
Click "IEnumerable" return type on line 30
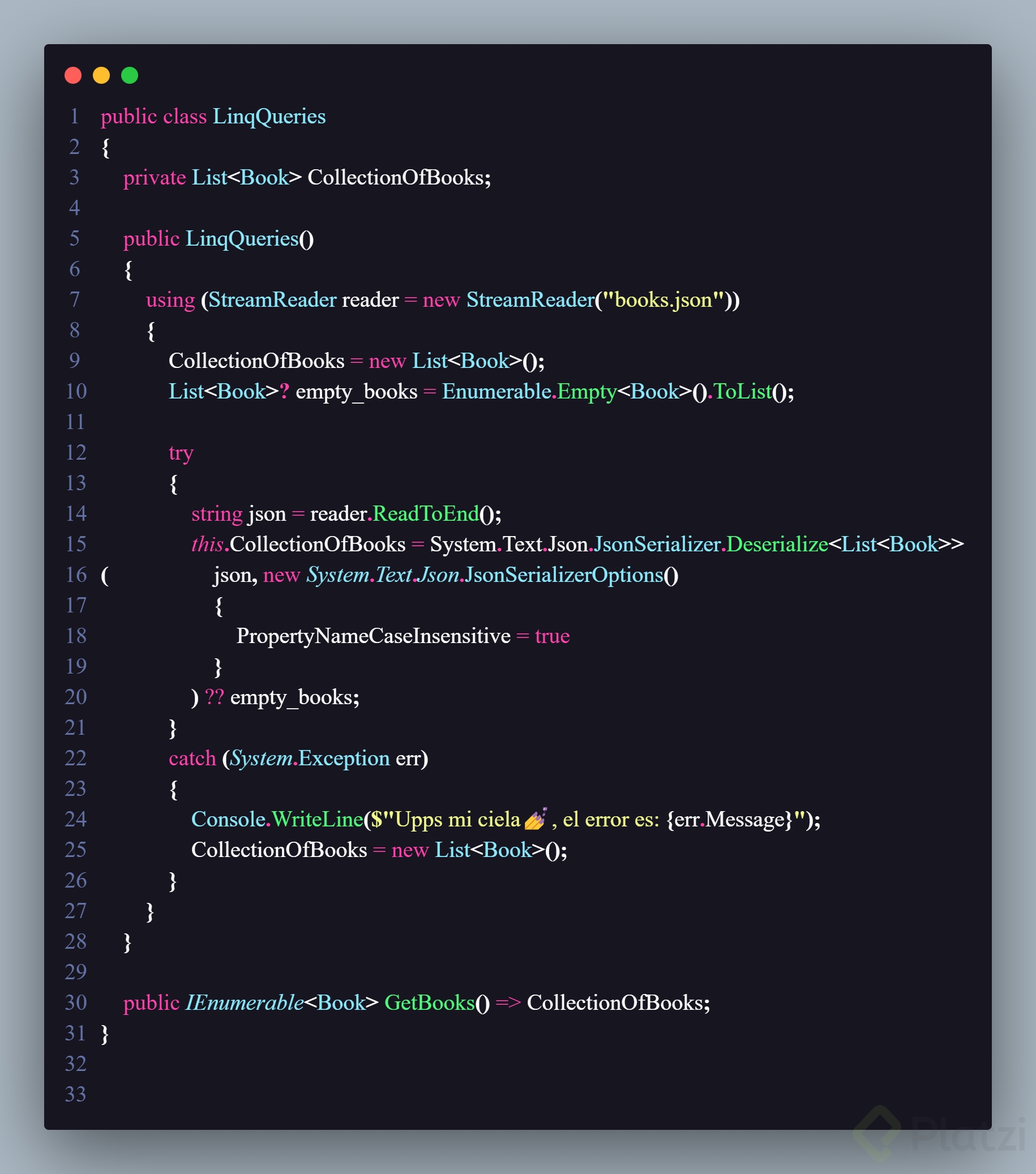pyautogui.click(x=244, y=1003)
